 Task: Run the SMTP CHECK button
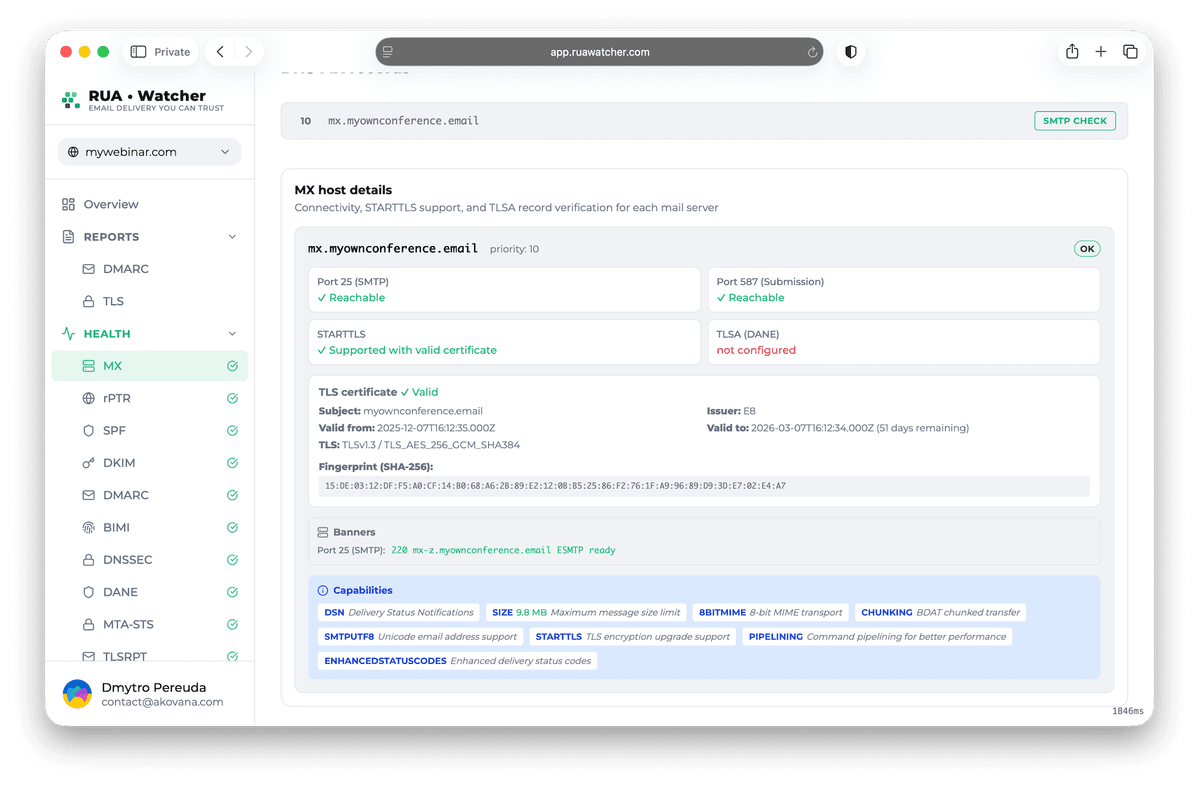(x=1075, y=120)
